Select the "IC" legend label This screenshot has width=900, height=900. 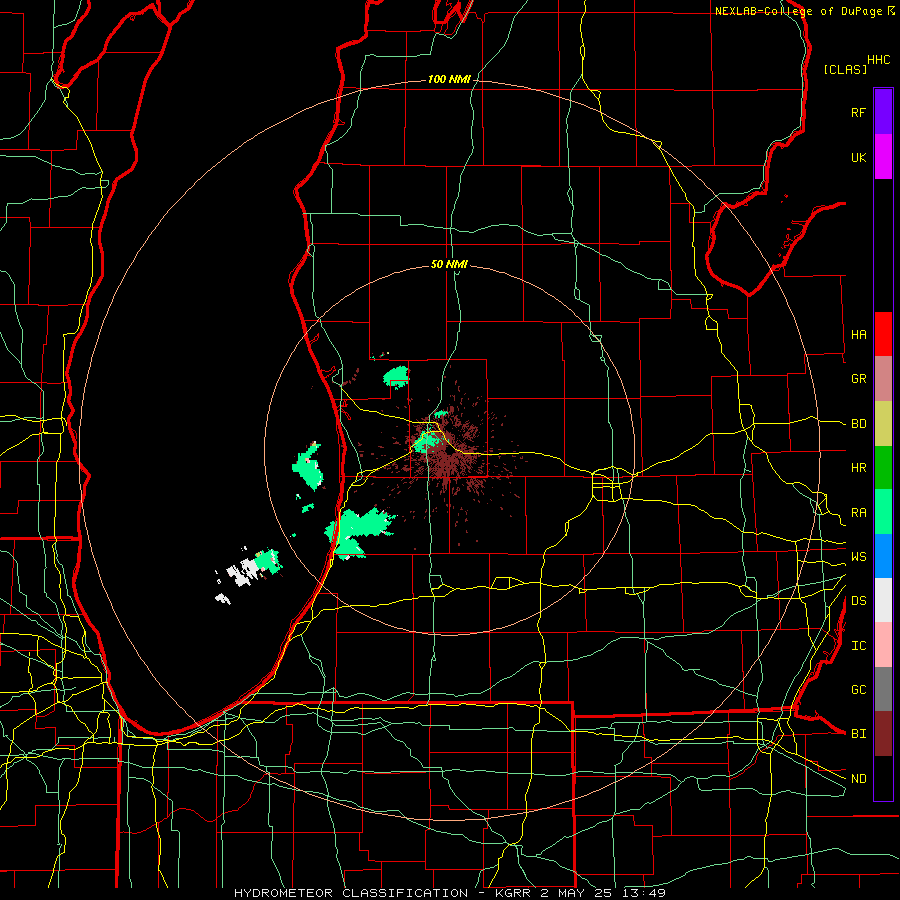[858, 646]
